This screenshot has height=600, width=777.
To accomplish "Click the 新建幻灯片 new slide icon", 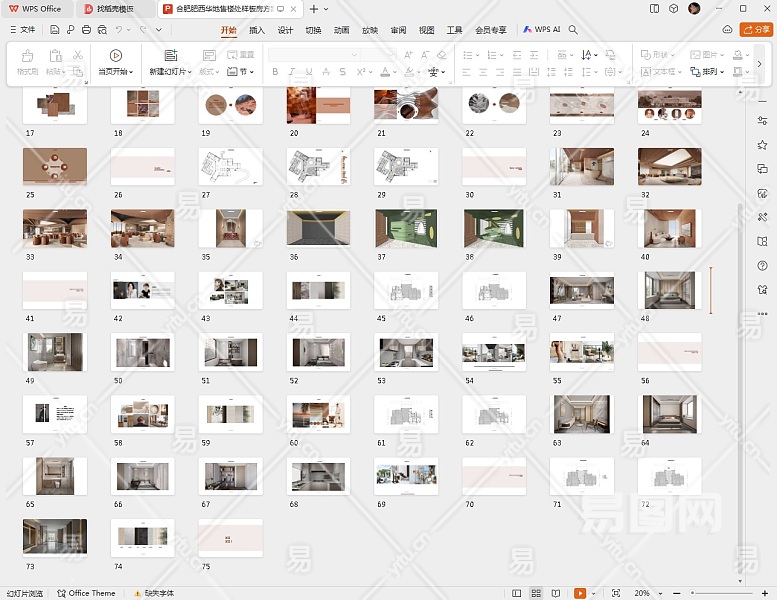I will click(x=170, y=56).
